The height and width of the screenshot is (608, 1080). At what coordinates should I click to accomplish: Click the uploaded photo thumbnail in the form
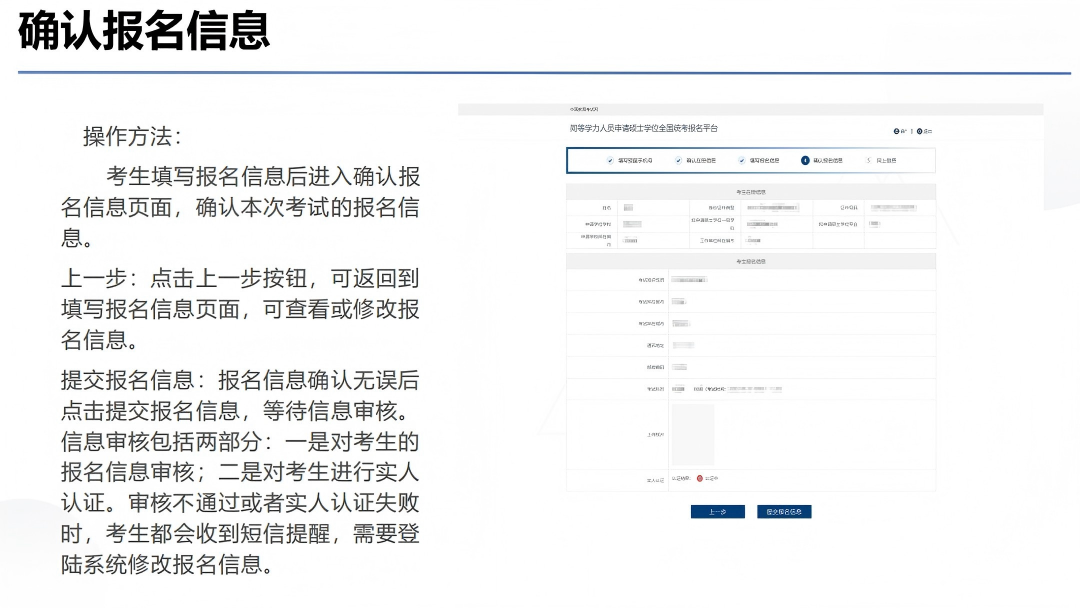692,435
